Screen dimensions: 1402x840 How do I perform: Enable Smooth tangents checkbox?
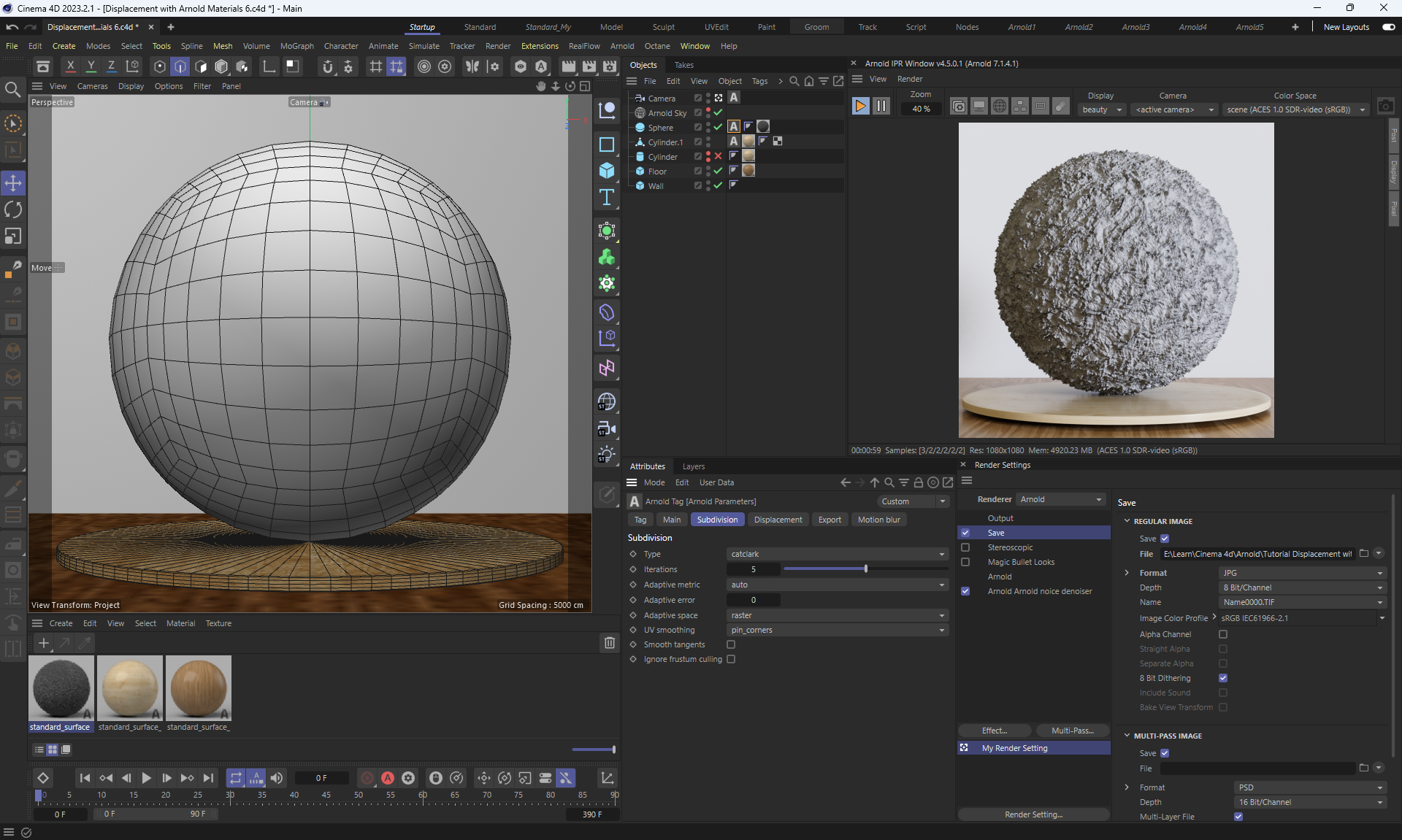click(x=731, y=644)
